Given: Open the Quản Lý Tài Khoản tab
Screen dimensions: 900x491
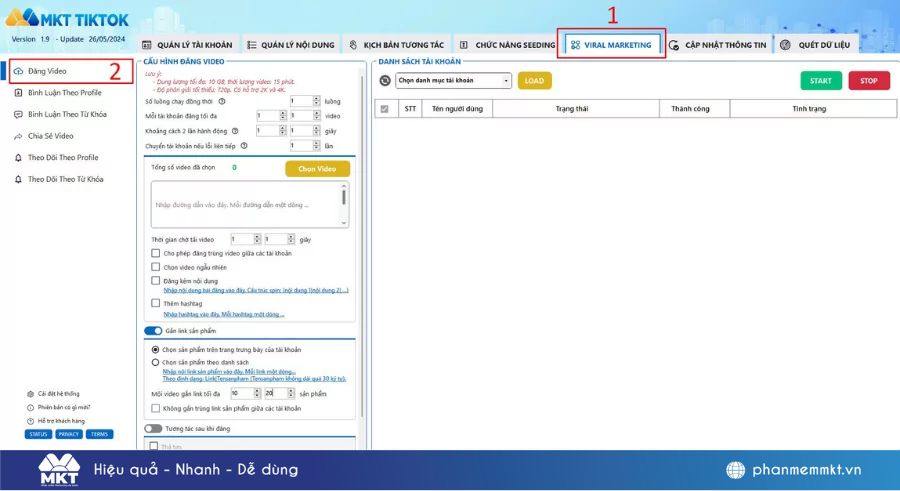Looking at the screenshot, I should [187, 45].
